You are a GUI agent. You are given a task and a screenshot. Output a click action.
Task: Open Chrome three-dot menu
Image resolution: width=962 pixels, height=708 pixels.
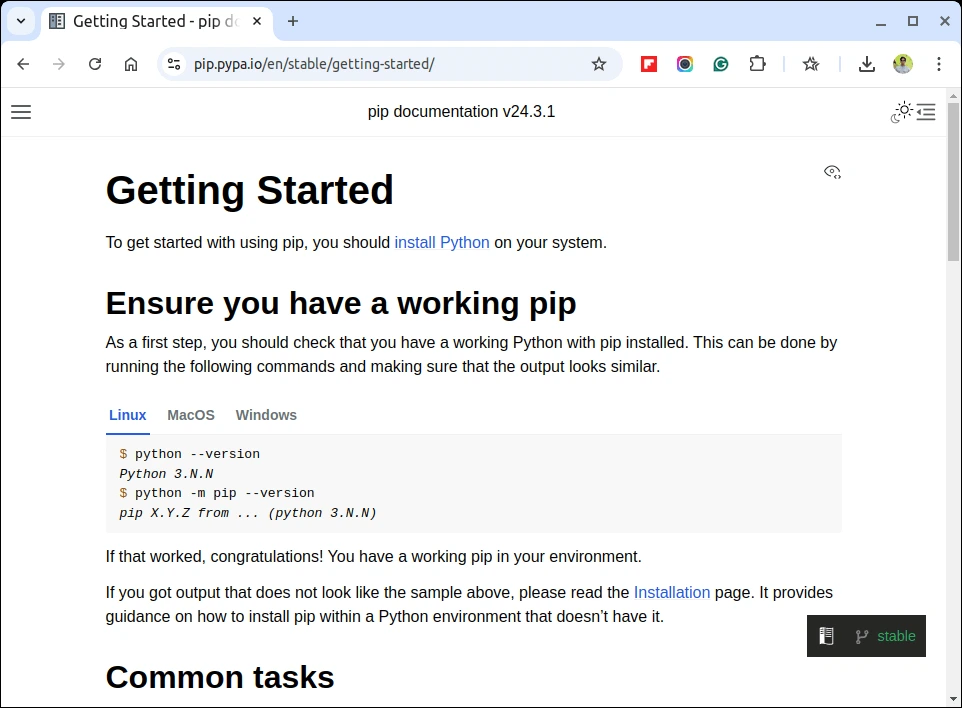click(x=939, y=64)
